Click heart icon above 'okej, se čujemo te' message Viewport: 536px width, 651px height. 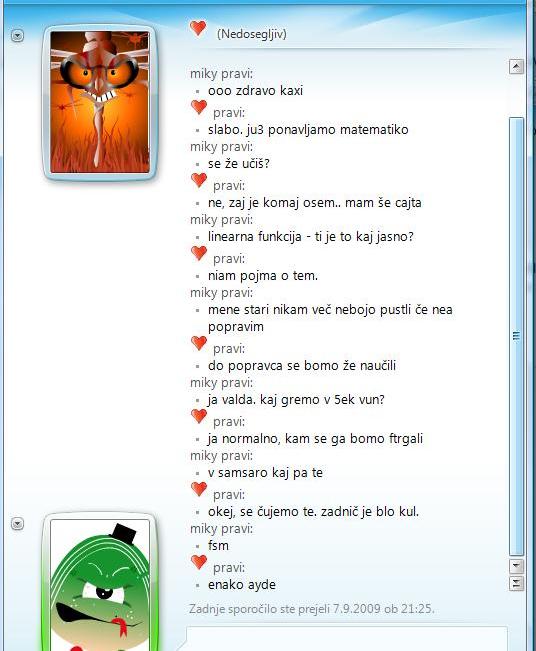pyautogui.click(x=199, y=489)
